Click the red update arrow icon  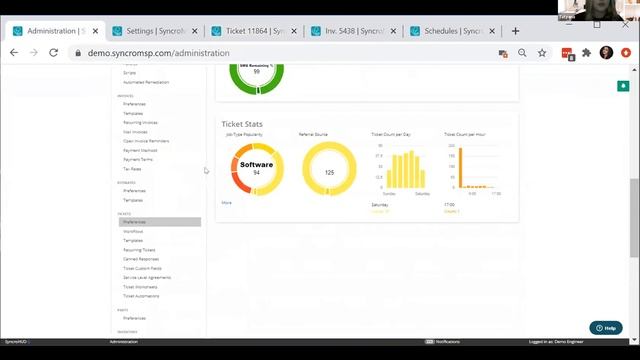[x=626, y=53]
